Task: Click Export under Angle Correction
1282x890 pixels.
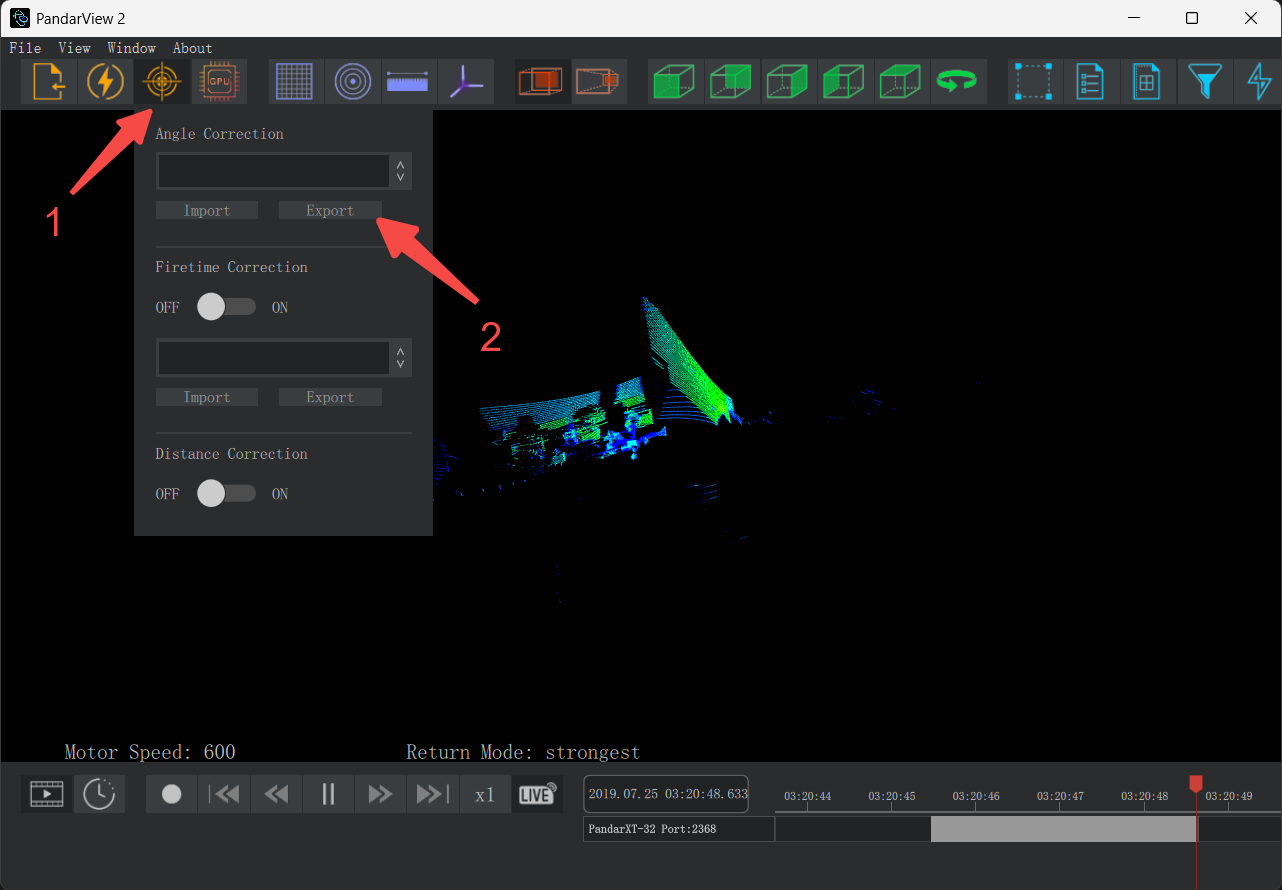Action: click(330, 211)
